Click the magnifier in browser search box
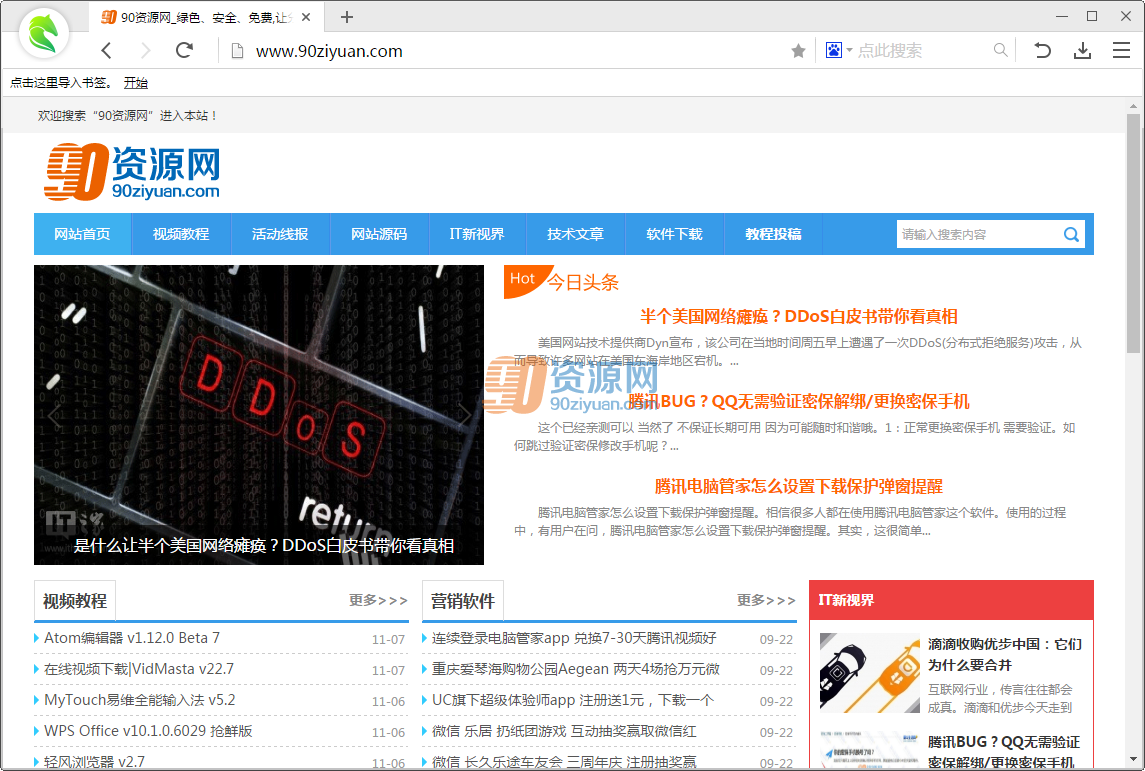The width and height of the screenshot is (1145, 771). (1000, 50)
